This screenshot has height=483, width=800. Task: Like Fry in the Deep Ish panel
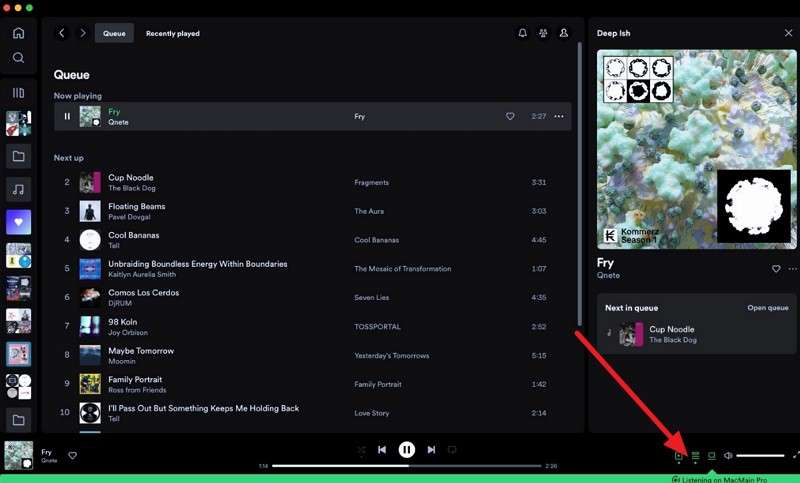(x=776, y=269)
